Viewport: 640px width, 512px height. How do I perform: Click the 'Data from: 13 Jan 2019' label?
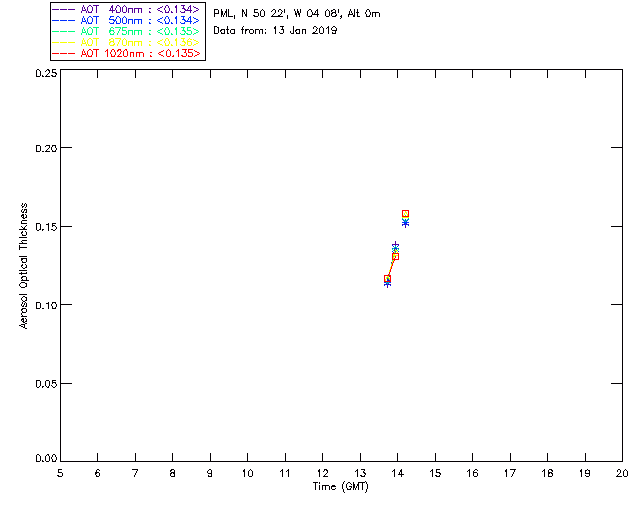click(x=275, y=31)
